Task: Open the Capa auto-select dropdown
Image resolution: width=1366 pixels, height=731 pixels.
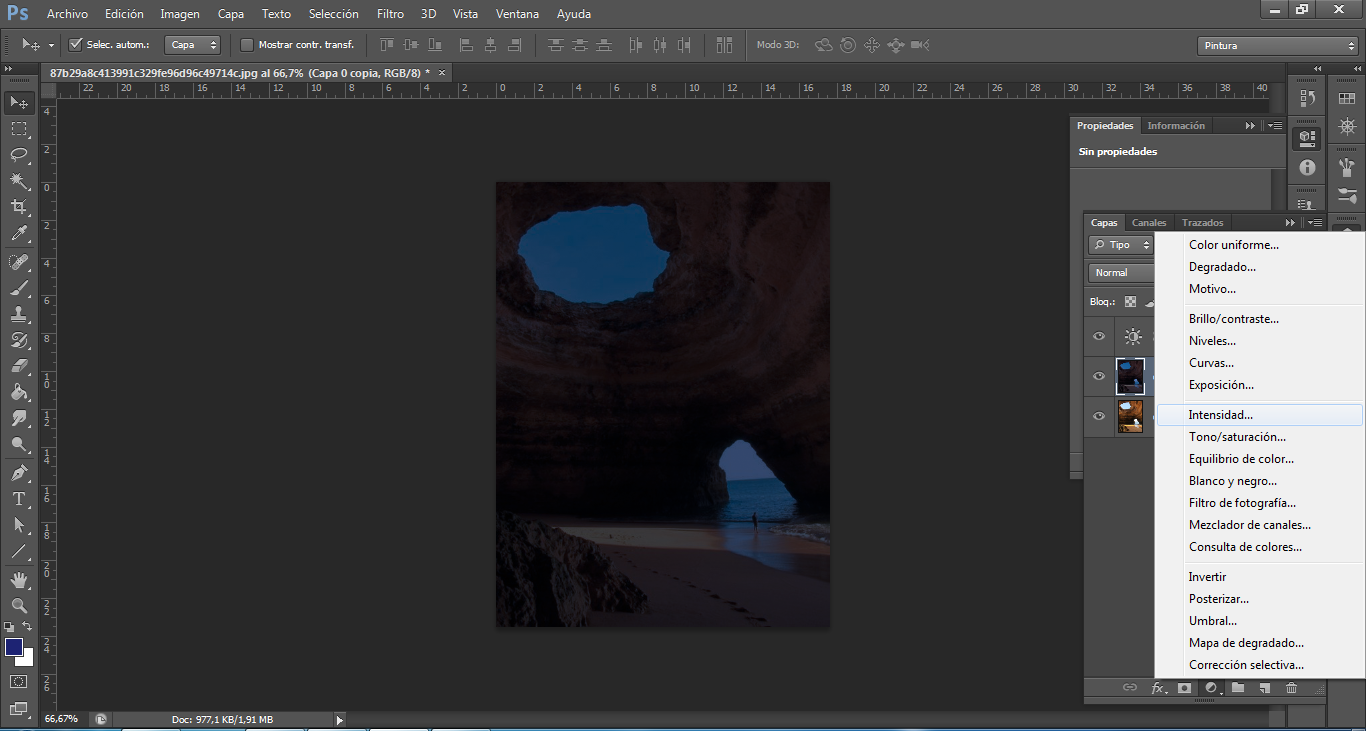Action: coord(193,45)
